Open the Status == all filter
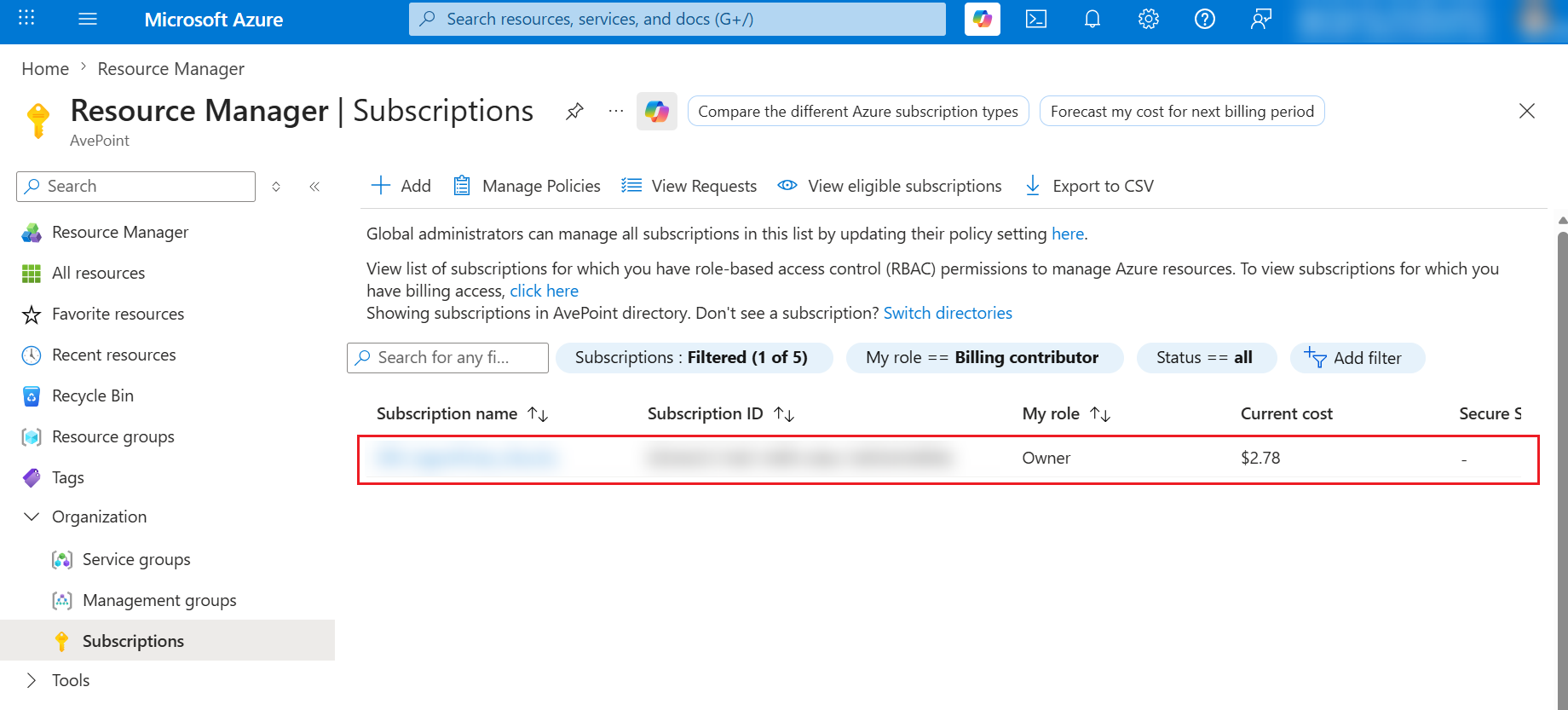Image resolution: width=1568 pixels, height=710 pixels. click(1207, 358)
